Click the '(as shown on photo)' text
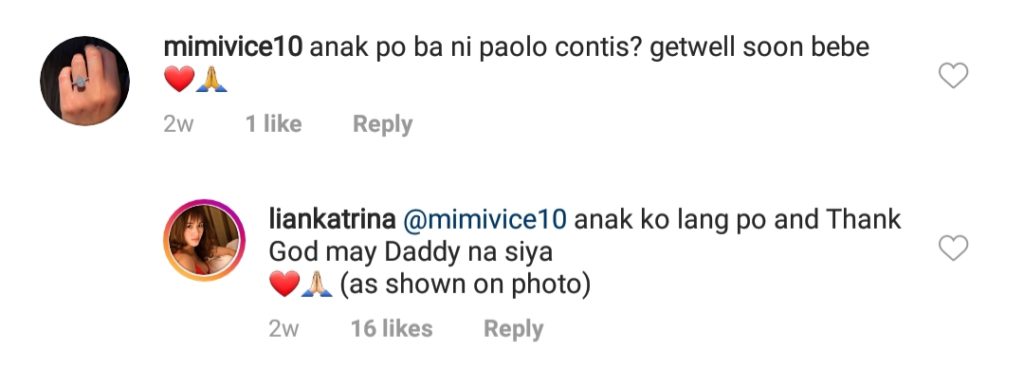Viewport: 1024px width, 388px height. point(464,285)
